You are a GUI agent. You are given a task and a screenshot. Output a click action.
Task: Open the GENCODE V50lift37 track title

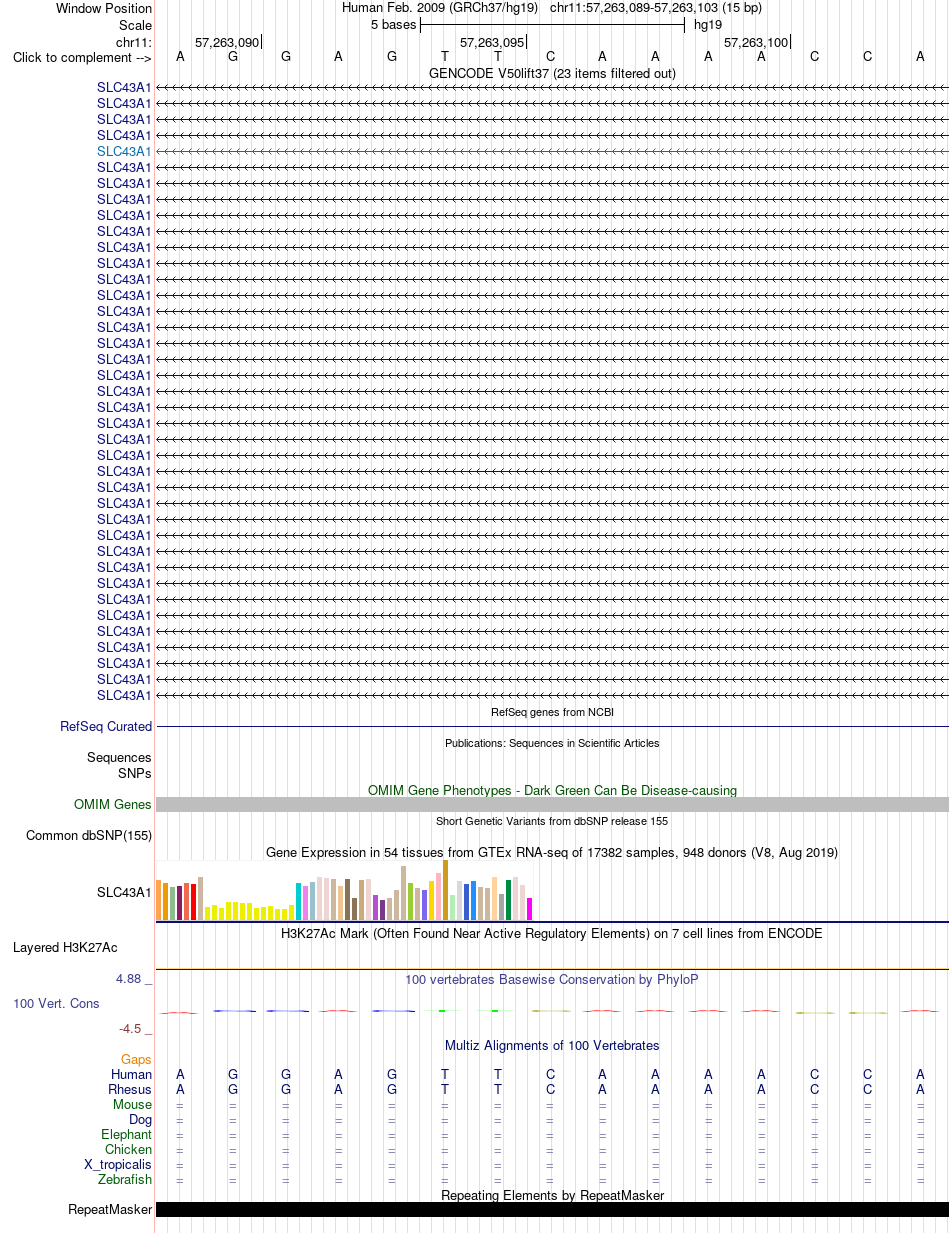pos(552,73)
